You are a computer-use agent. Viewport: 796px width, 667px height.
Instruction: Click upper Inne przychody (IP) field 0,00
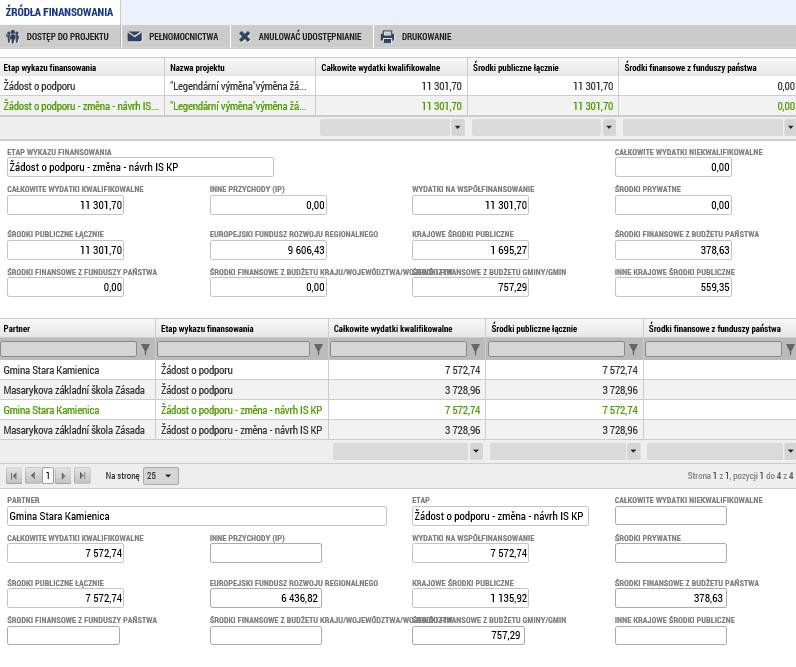pos(268,205)
